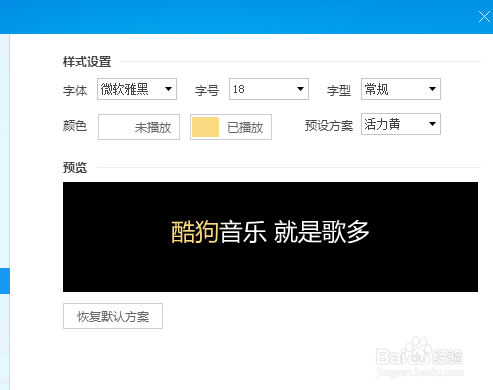This screenshot has width=493, height=390.
Task: Open the 字体 font dropdown (微软雅黑)
Action: tap(137, 89)
